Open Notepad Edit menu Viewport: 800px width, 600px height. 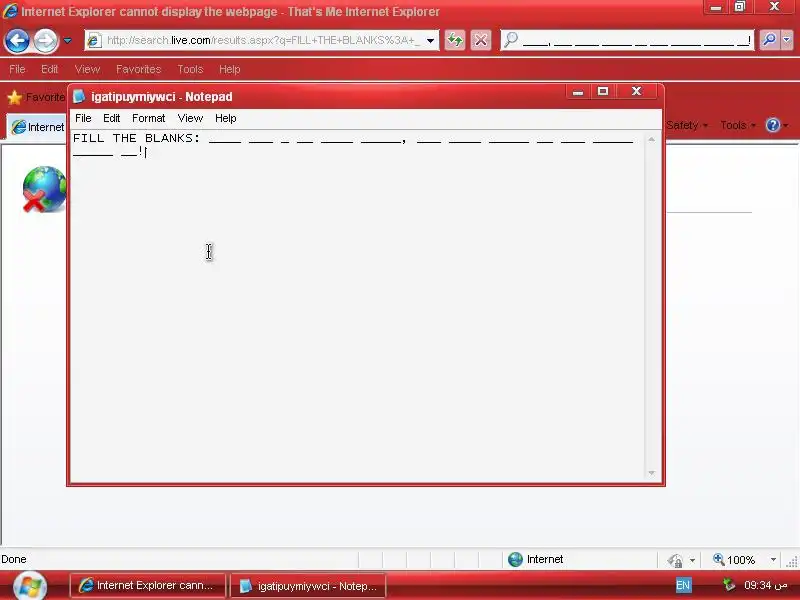pos(111,118)
